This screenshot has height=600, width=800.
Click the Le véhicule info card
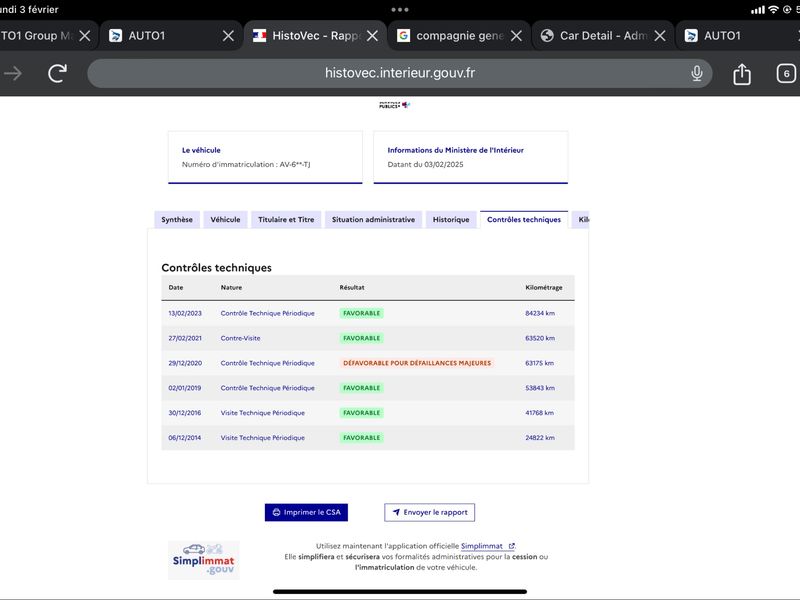click(265, 157)
